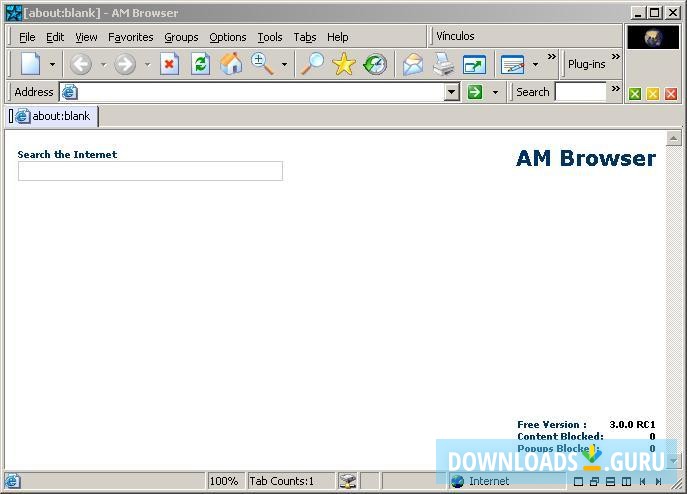The width and height of the screenshot is (687, 494).
Task: Stop loading with the red X page icon
Action: pos(169,64)
